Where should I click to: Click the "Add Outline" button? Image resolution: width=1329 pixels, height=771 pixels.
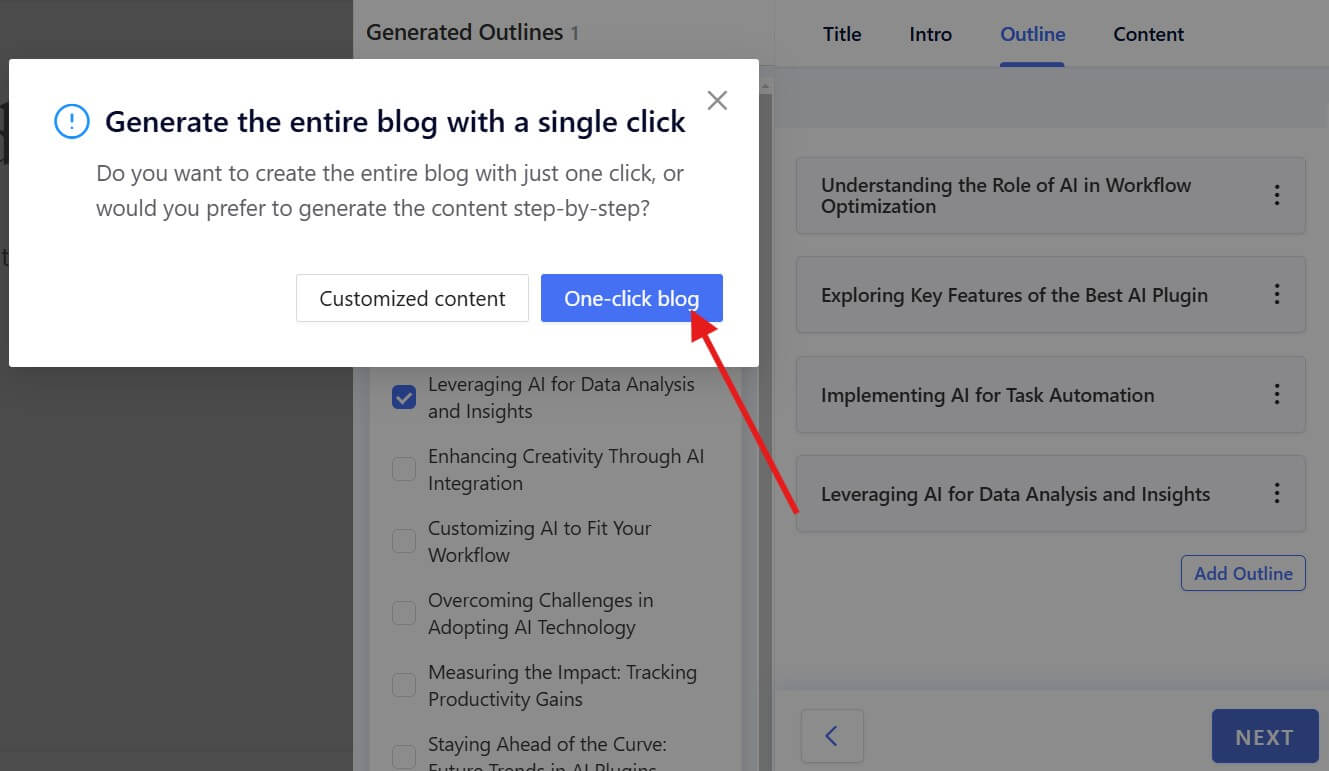(x=1243, y=573)
